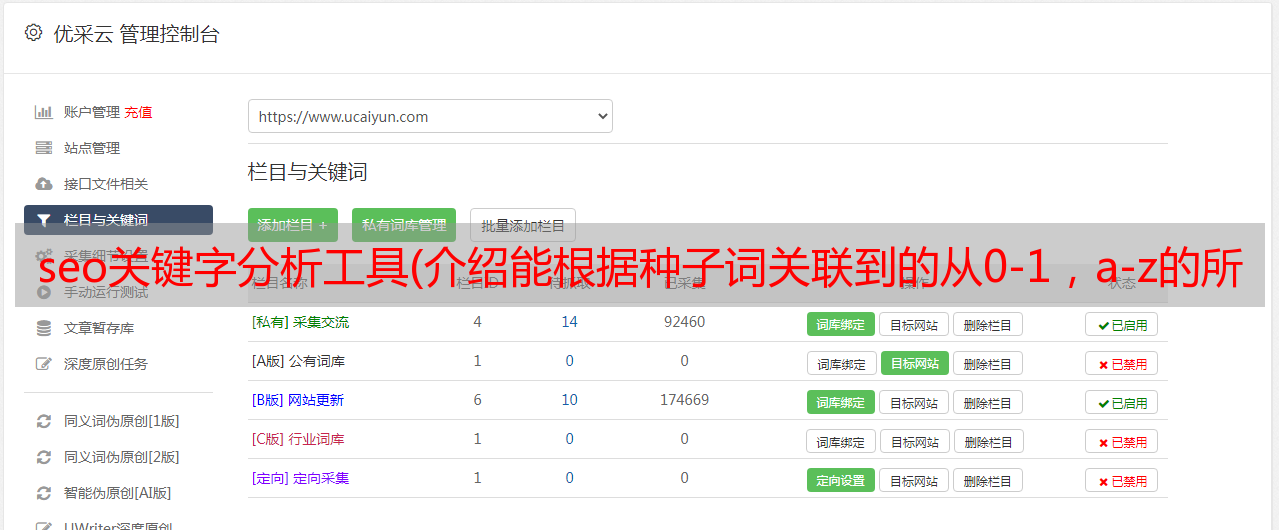Open 智能伪原创[AI版] menu item
The height and width of the screenshot is (530, 1279).
[118, 493]
